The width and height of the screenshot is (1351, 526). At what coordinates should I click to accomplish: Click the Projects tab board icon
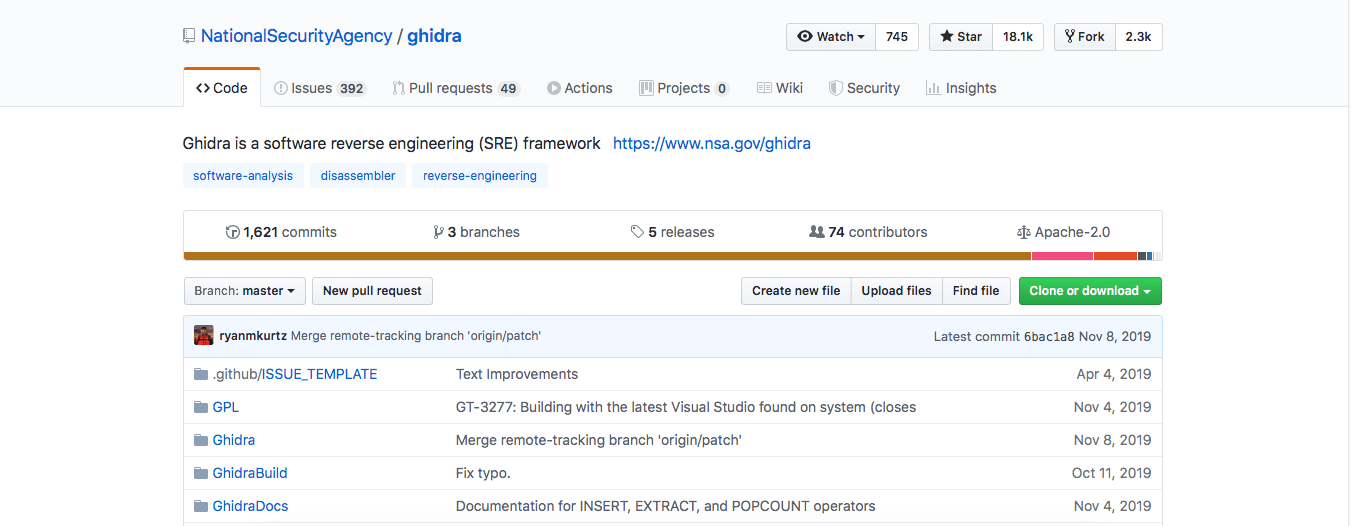click(x=647, y=88)
